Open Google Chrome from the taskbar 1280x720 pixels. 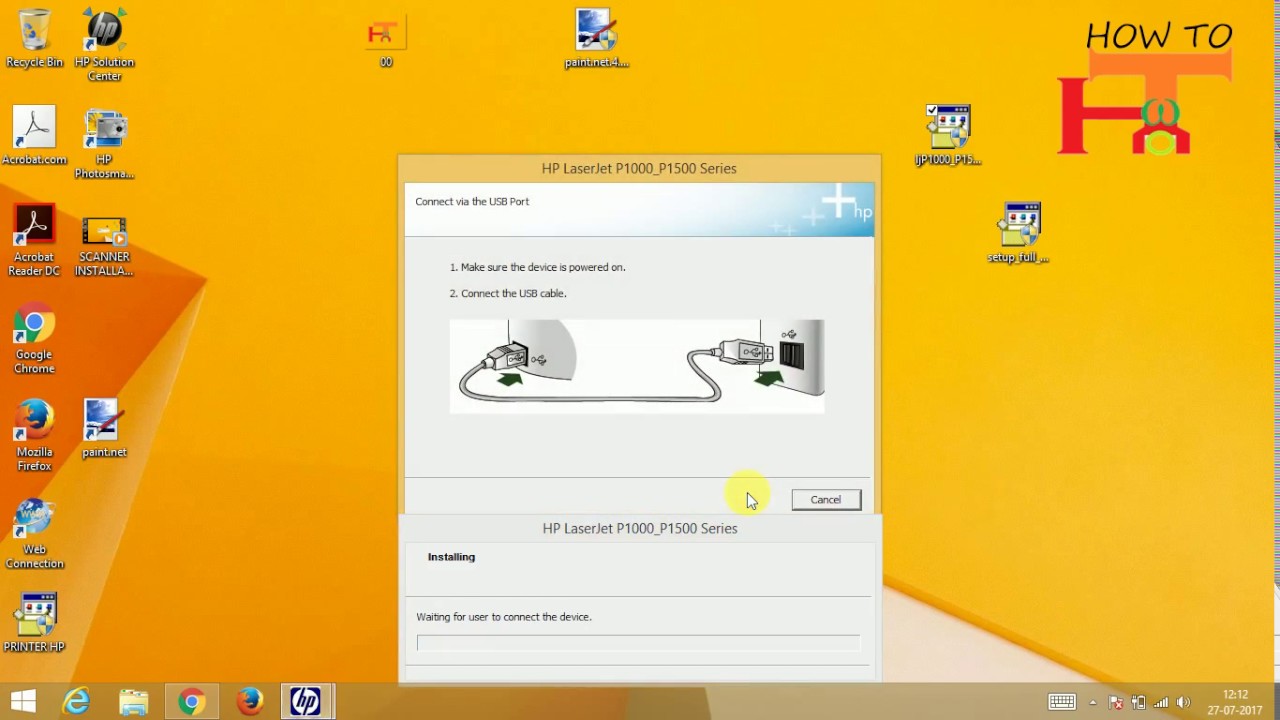192,702
